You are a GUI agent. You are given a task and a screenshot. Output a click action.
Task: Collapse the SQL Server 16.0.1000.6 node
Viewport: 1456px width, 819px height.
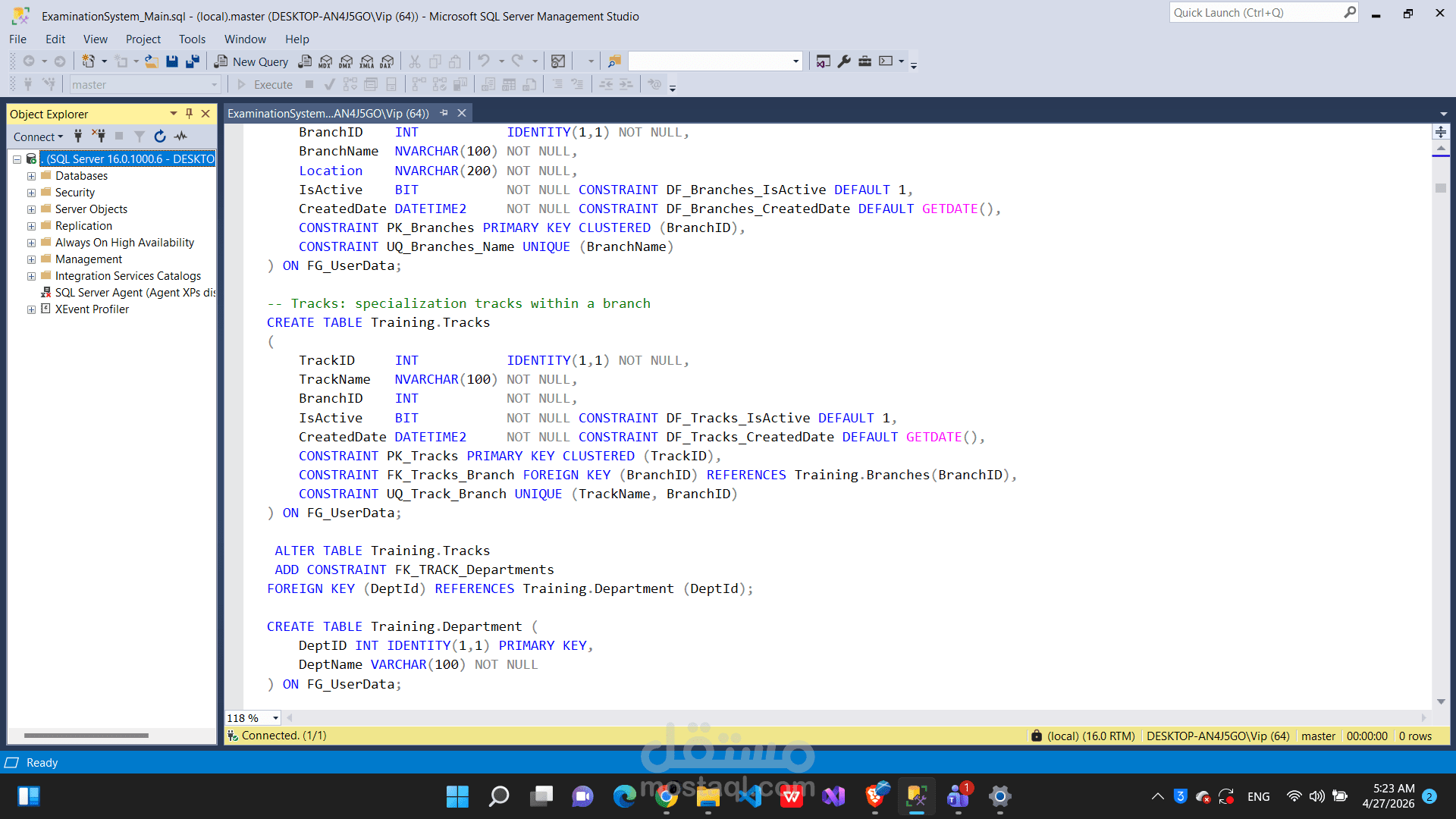pos(17,159)
